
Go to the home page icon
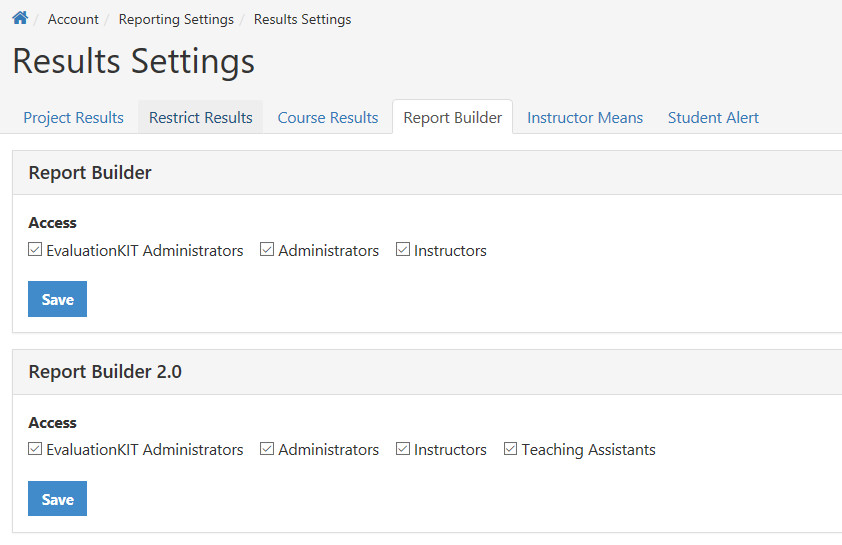[20, 18]
